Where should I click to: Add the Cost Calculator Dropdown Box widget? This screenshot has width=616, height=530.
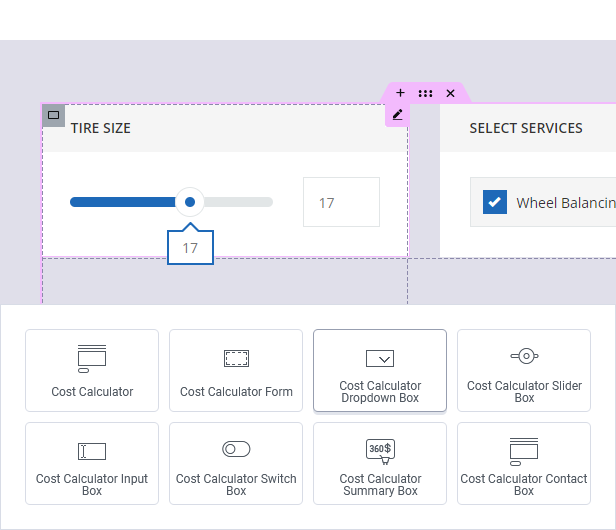coord(380,371)
